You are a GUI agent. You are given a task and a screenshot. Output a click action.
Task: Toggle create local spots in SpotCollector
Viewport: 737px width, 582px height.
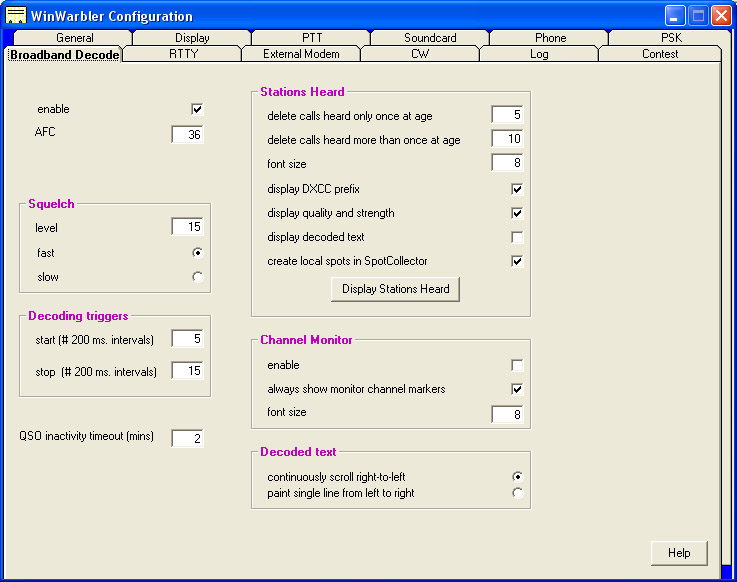(517, 261)
